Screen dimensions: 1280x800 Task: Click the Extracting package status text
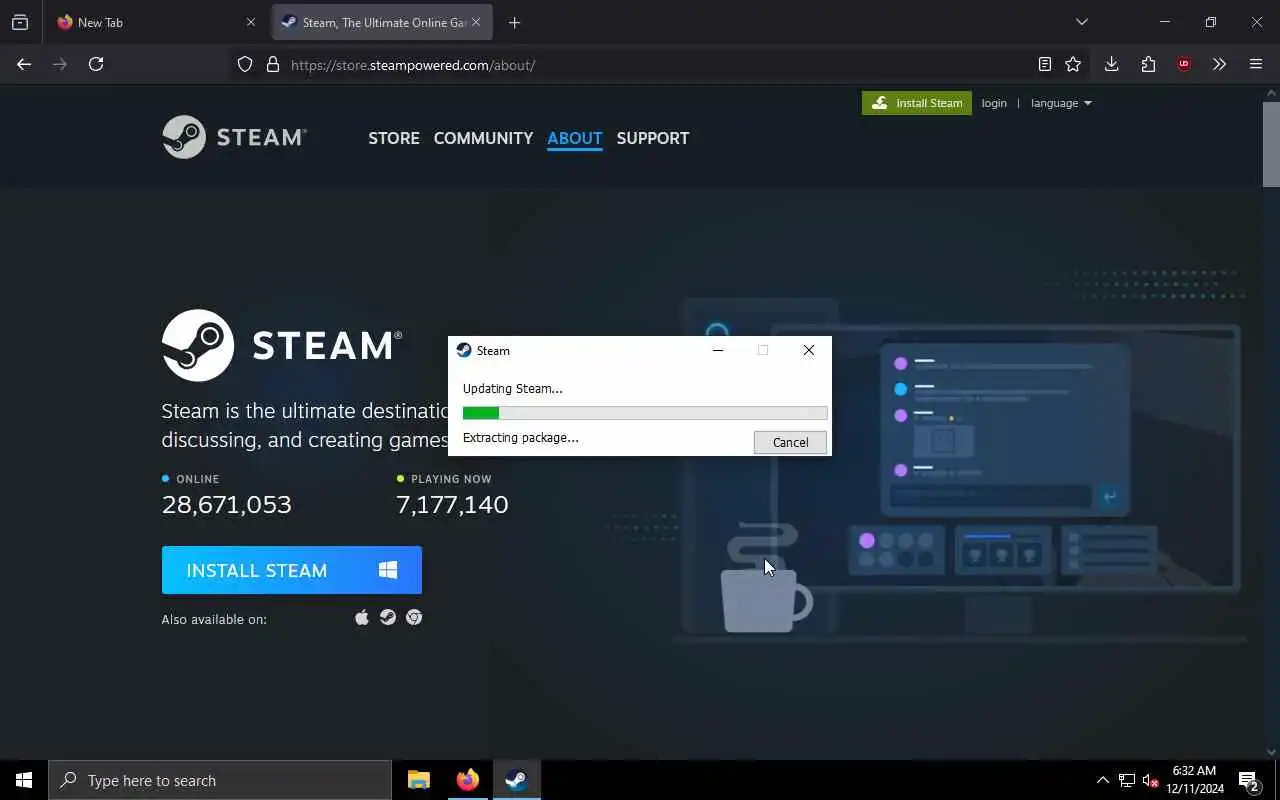(x=521, y=437)
